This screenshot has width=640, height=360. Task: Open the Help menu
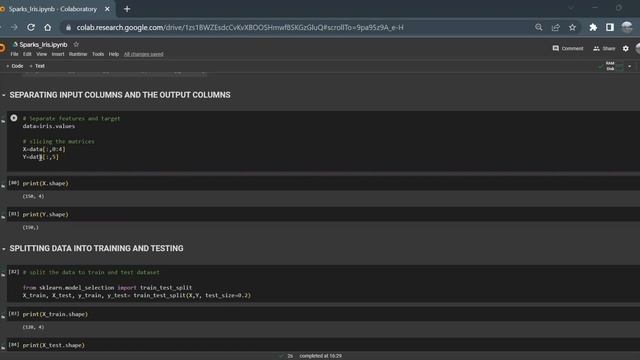[x=114, y=54]
